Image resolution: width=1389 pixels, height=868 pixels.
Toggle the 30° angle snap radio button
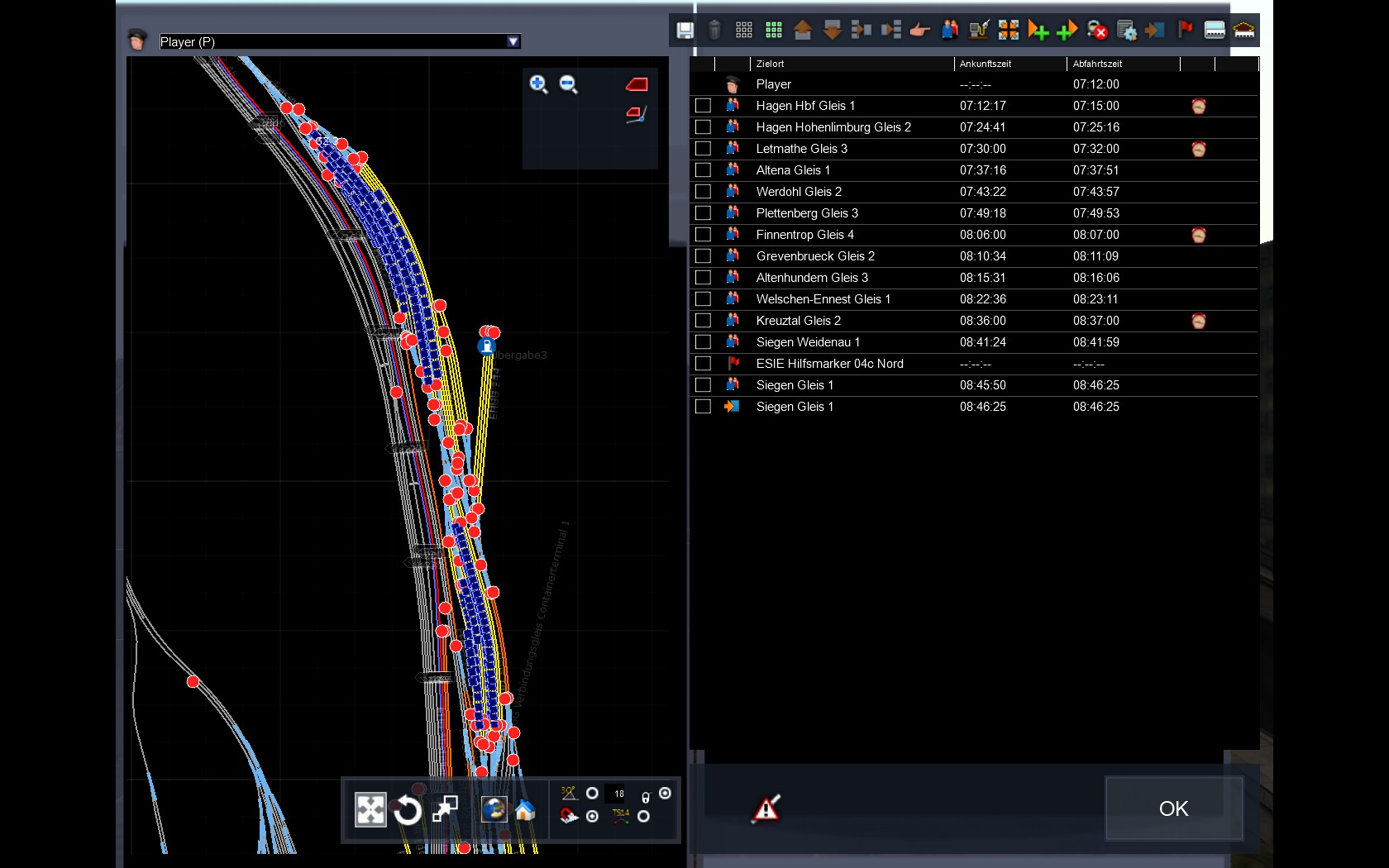[x=592, y=794]
